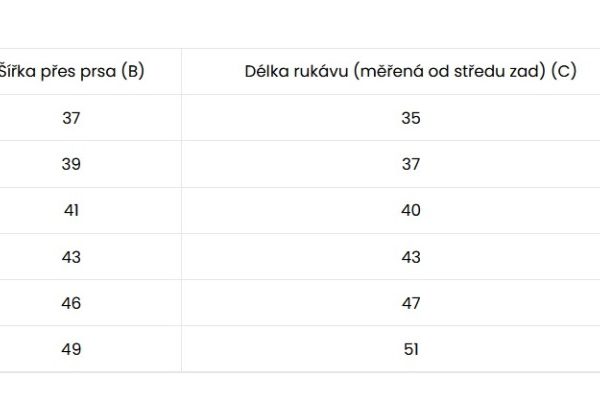
Task: Click sleeve length value 35
Action: point(411,118)
